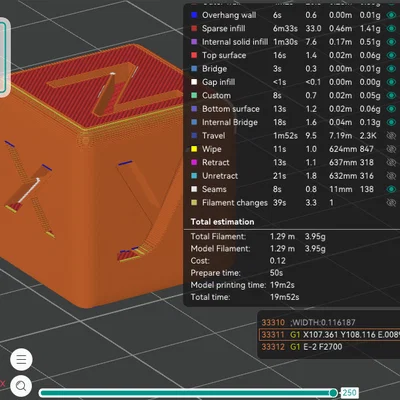
Task: Hide the Internal Bridge lines
Action: coord(391,122)
